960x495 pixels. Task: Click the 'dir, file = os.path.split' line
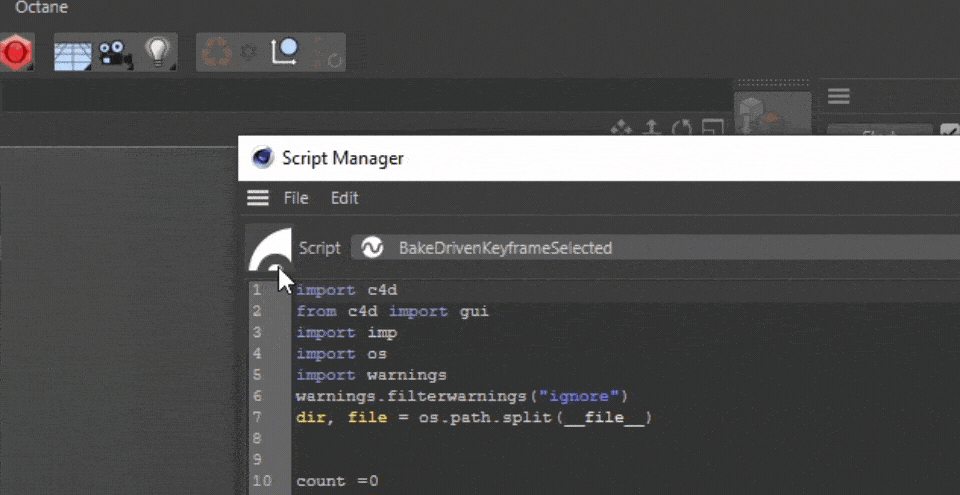point(474,418)
